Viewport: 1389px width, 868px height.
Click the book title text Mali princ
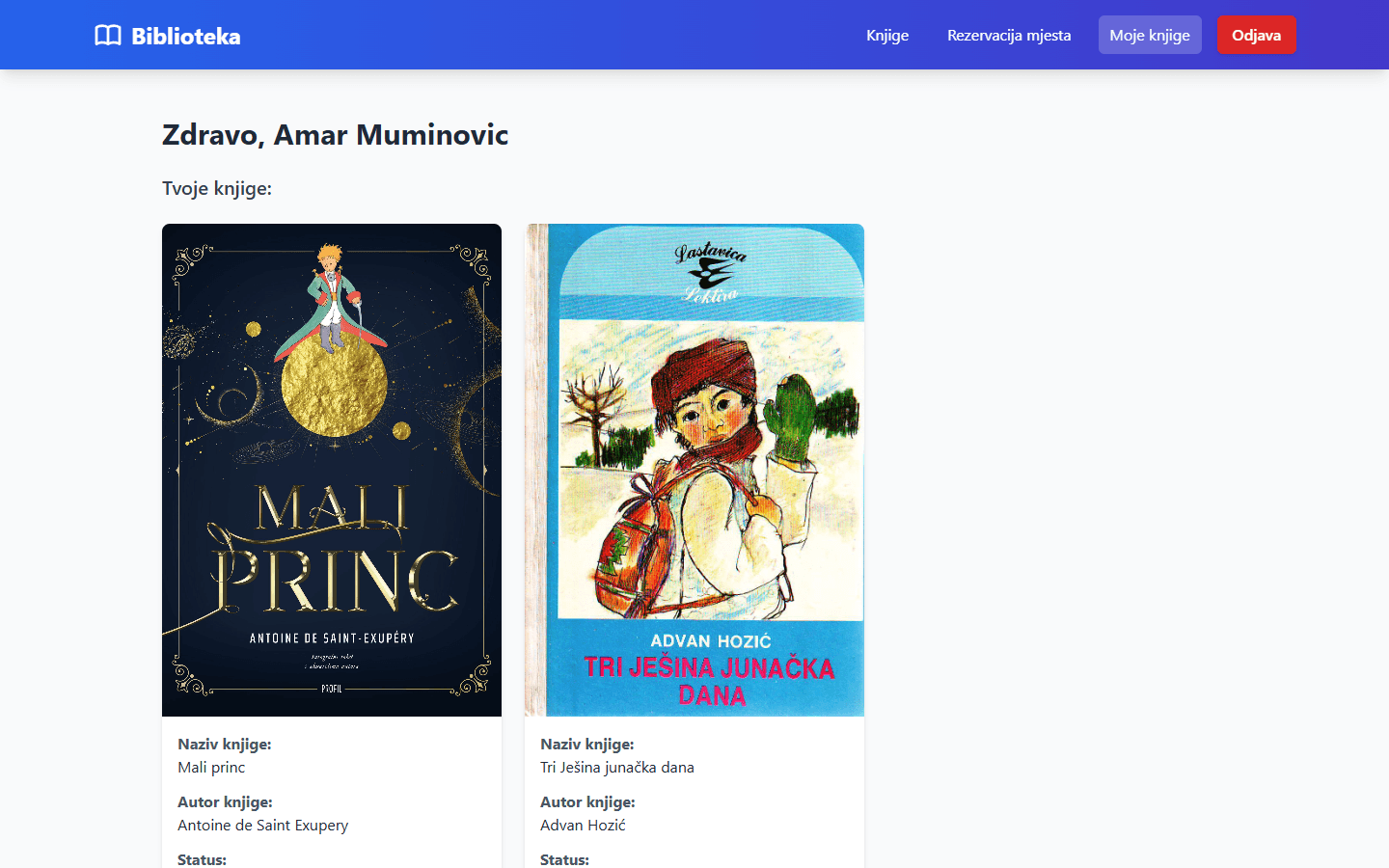point(211,768)
